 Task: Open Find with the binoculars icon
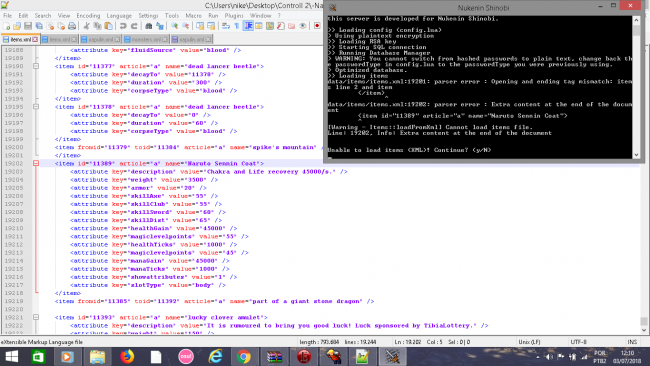click(x=148, y=26)
